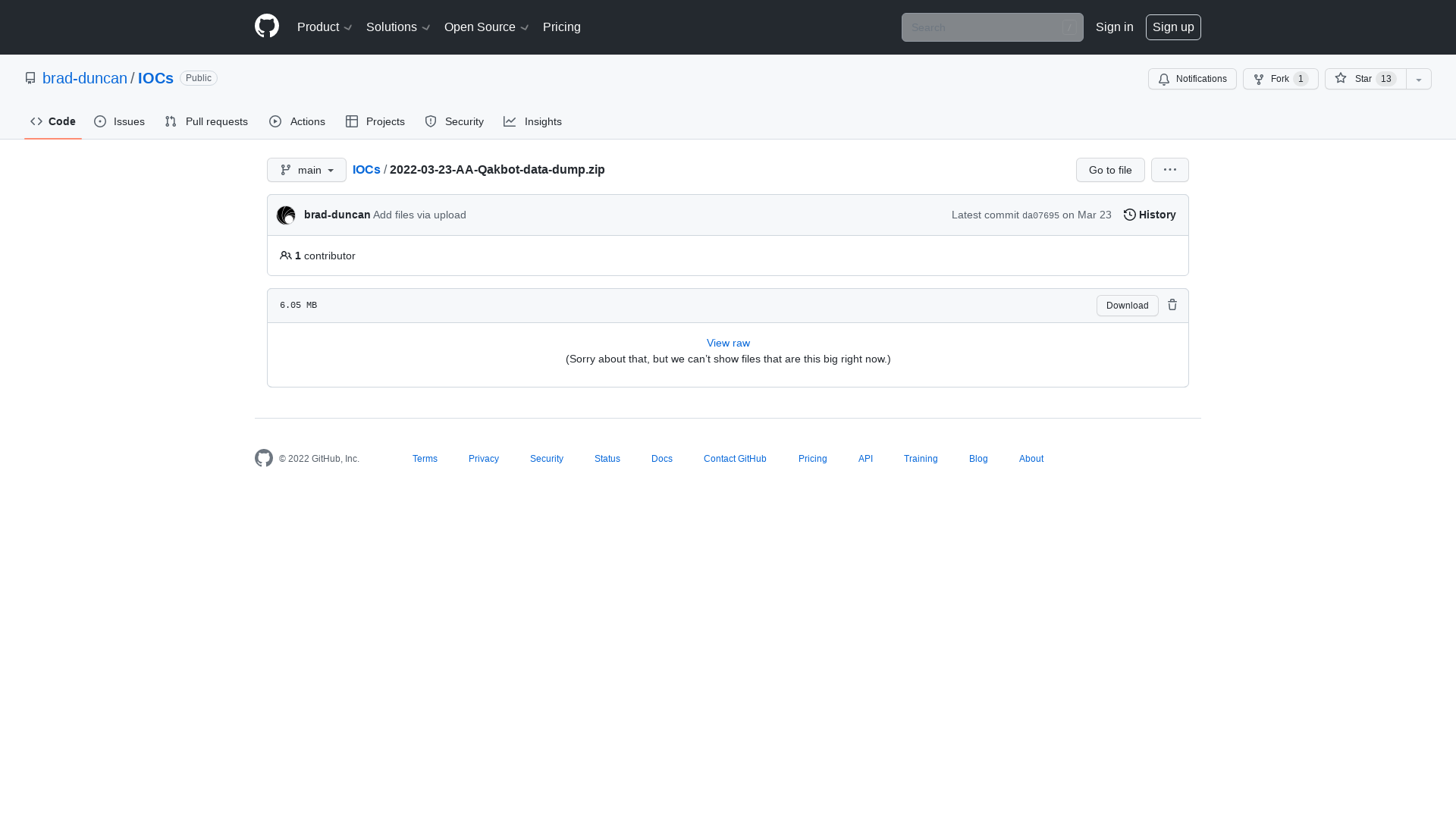Go to Pricing in header

pos(562,27)
